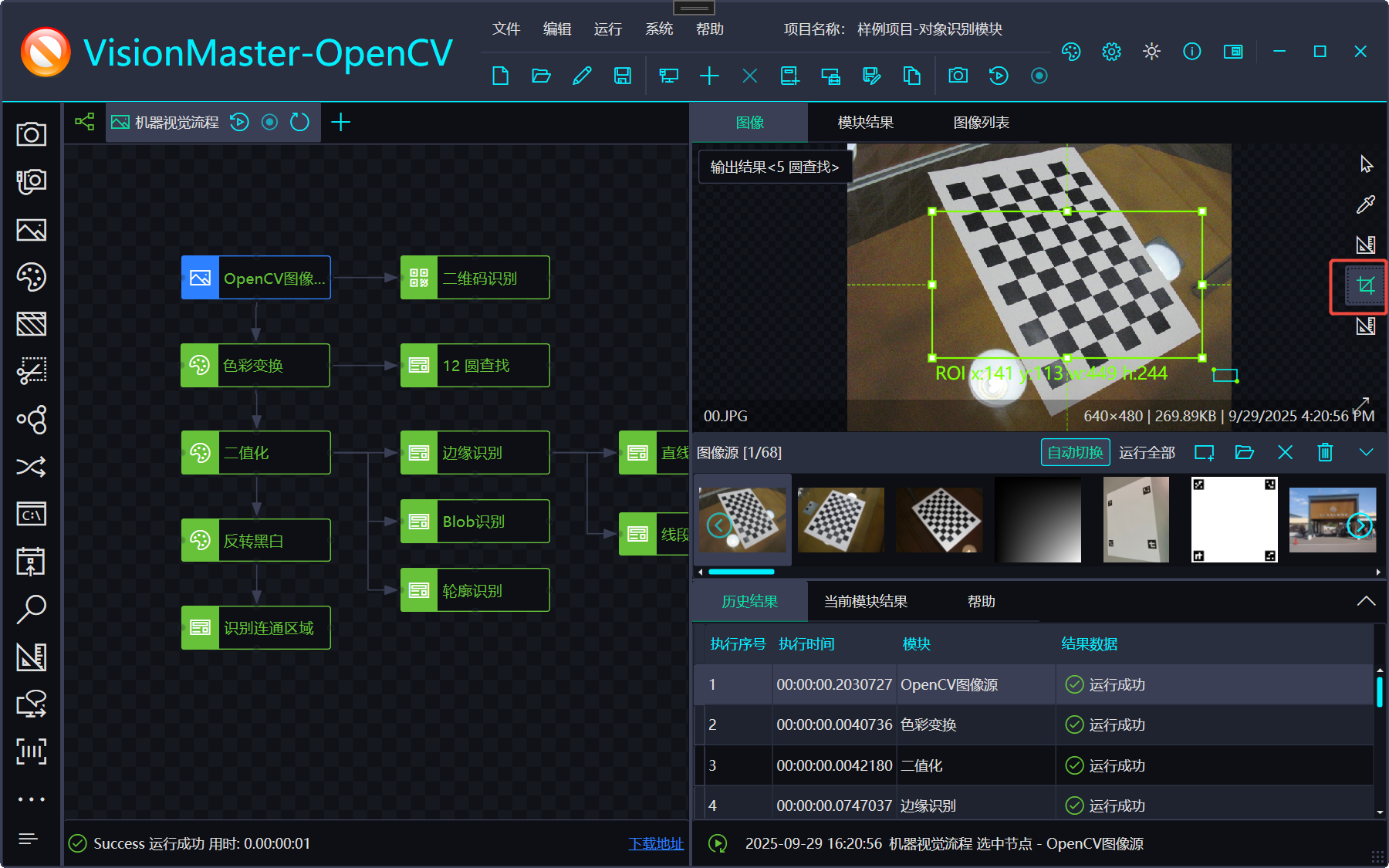
Task: Delete images with trash icon
Action: pyautogui.click(x=1325, y=452)
